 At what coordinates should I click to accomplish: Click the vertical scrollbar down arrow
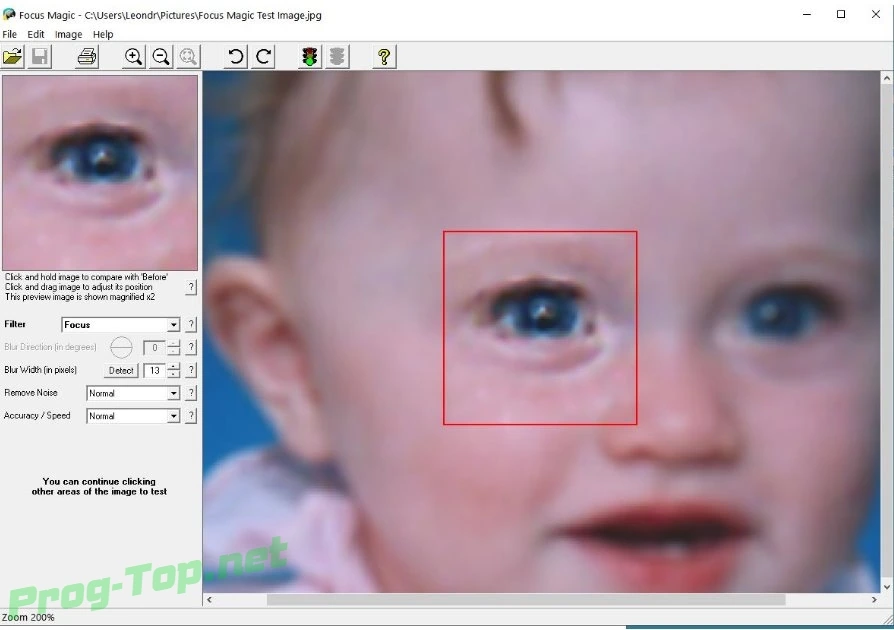pos(887,587)
